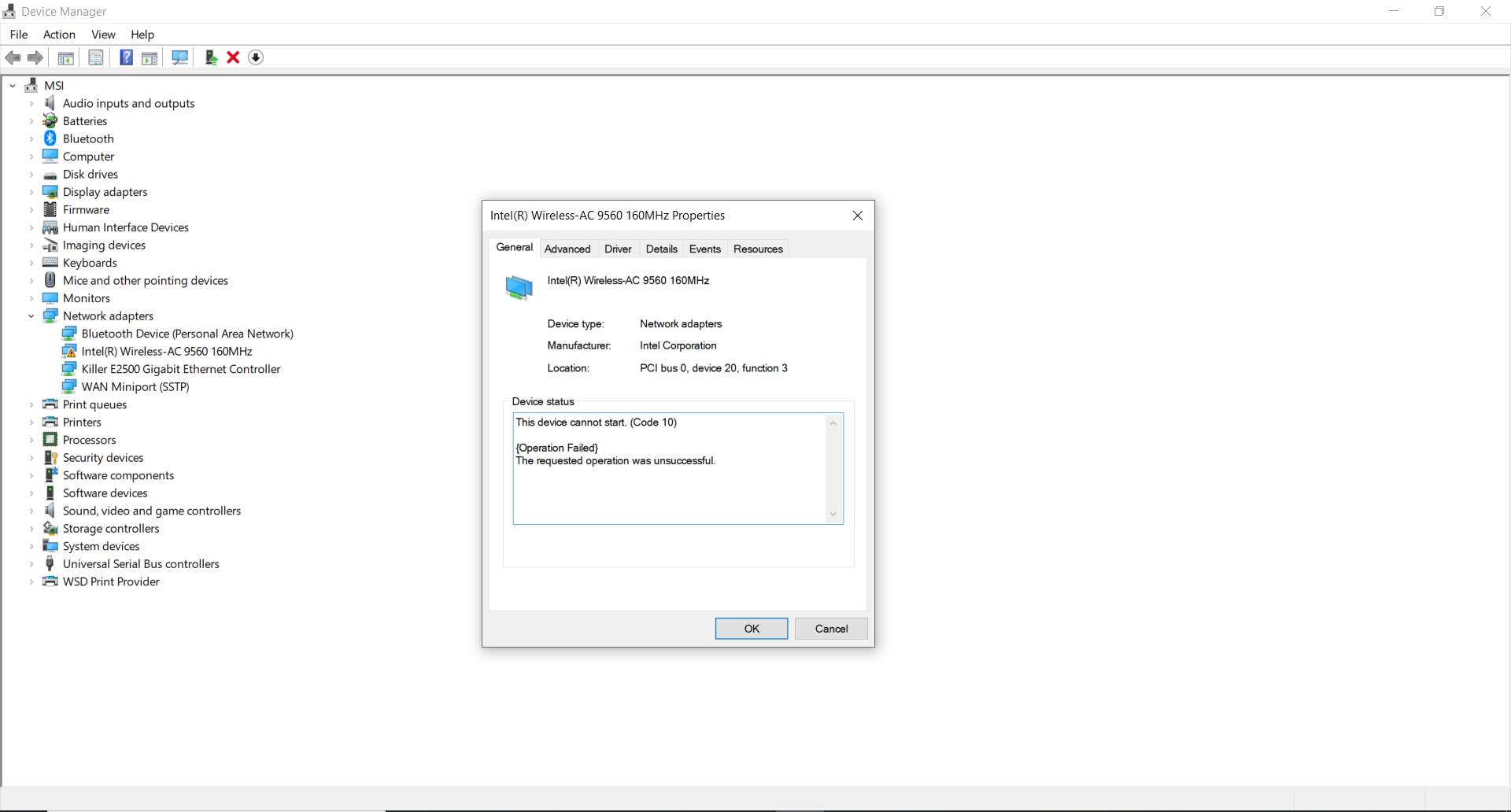Click the warning icon beside Intel Wireless-AC 9560

(x=69, y=351)
